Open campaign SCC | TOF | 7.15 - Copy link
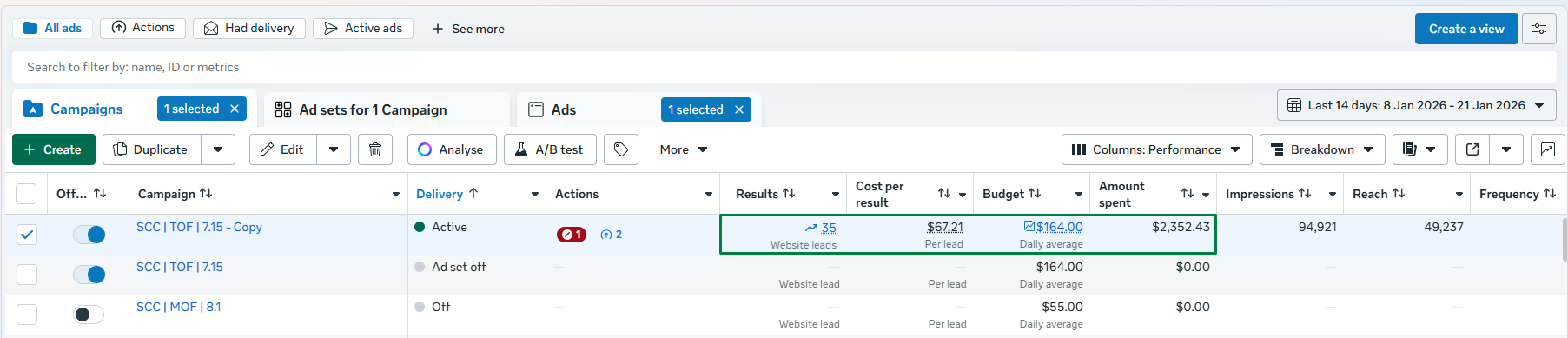 [x=199, y=227]
